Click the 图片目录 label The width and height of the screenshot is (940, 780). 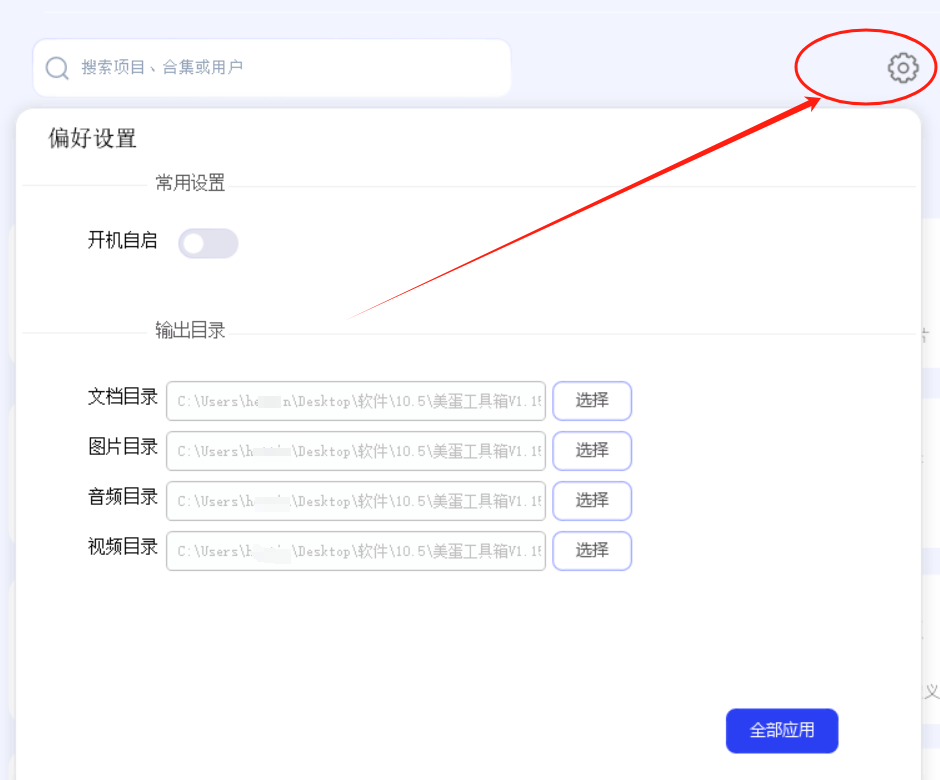point(122,447)
